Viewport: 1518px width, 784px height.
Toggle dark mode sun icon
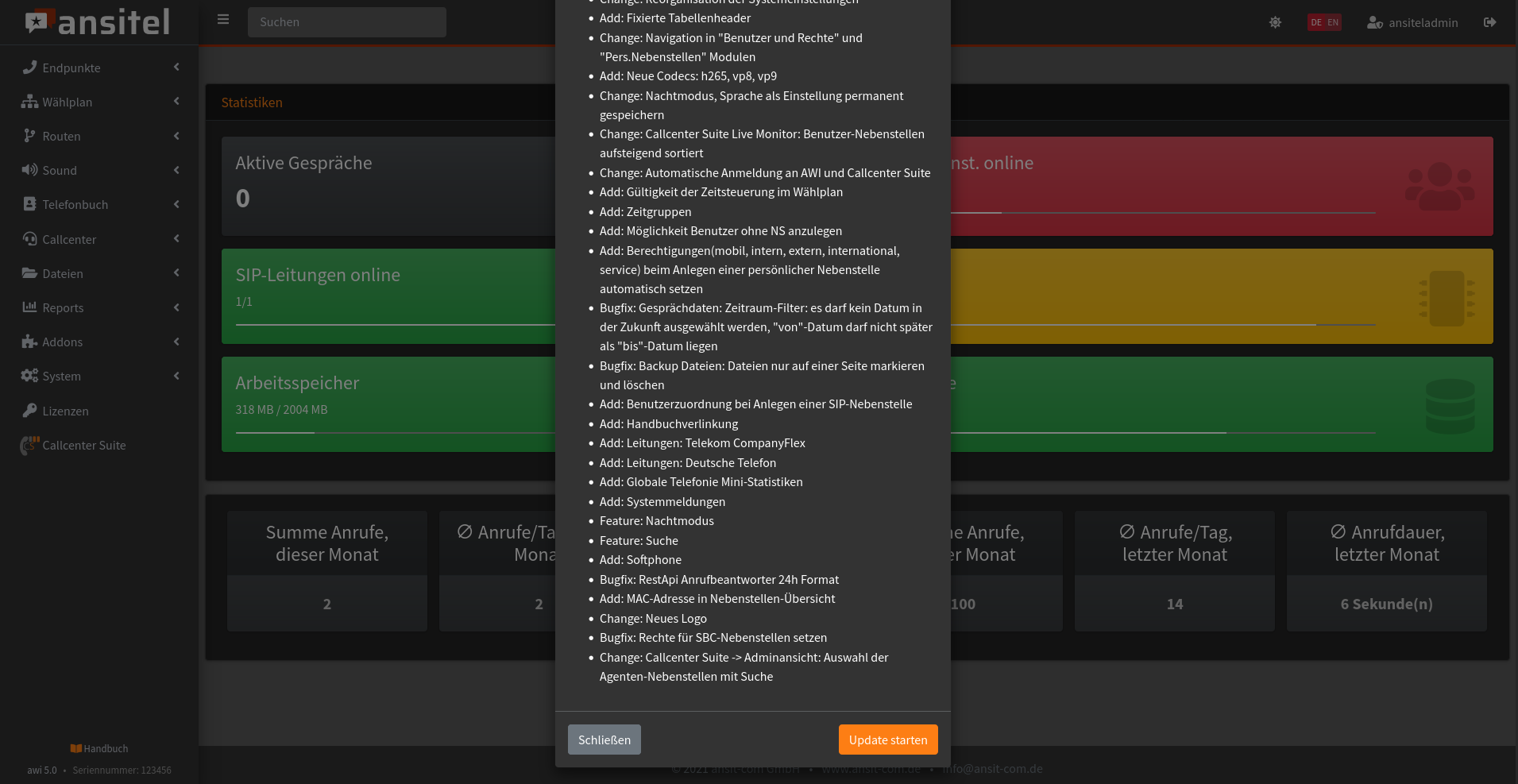pyautogui.click(x=1275, y=22)
